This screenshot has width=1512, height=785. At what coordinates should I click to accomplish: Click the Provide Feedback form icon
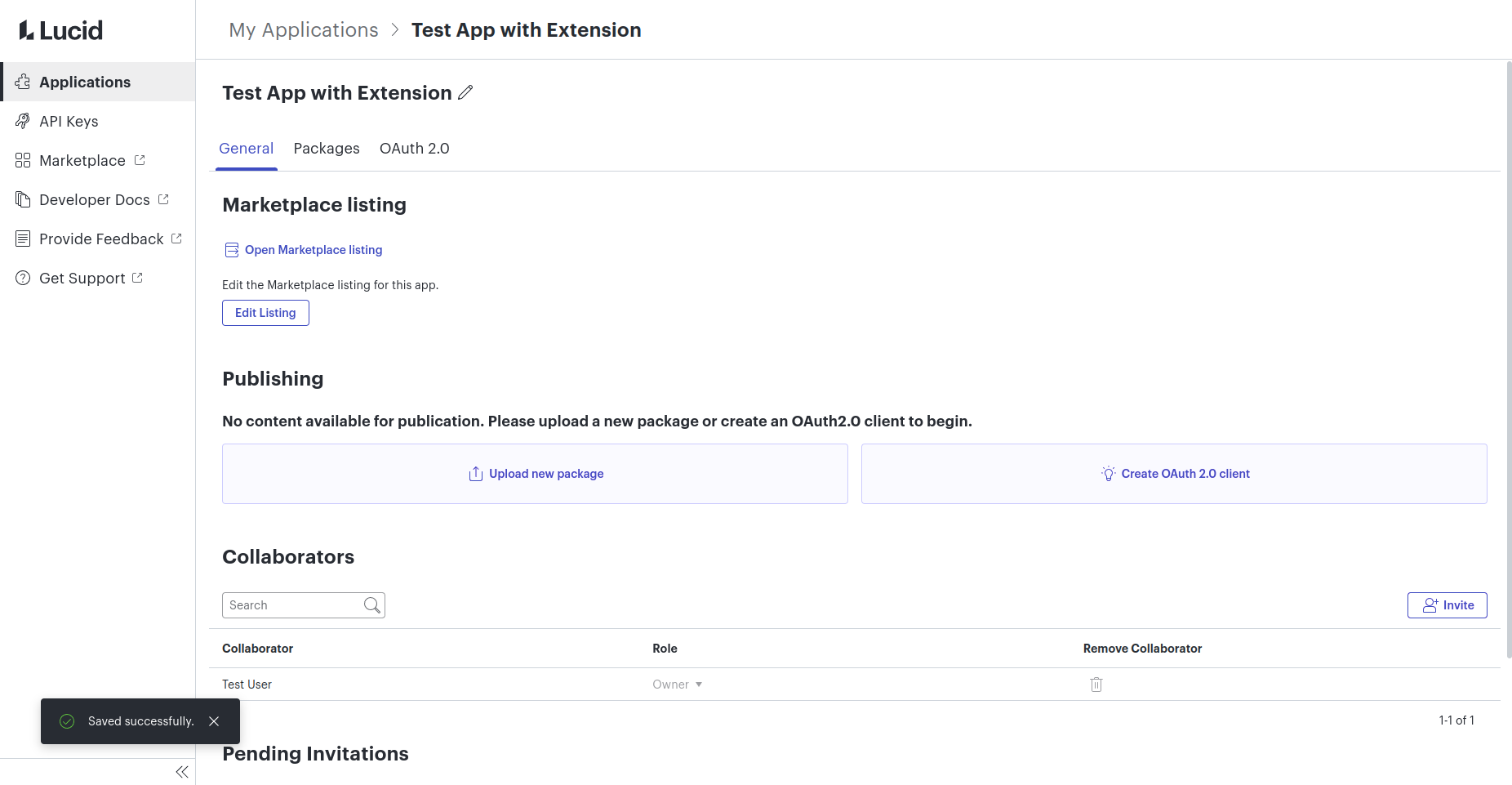[x=23, y=239]
